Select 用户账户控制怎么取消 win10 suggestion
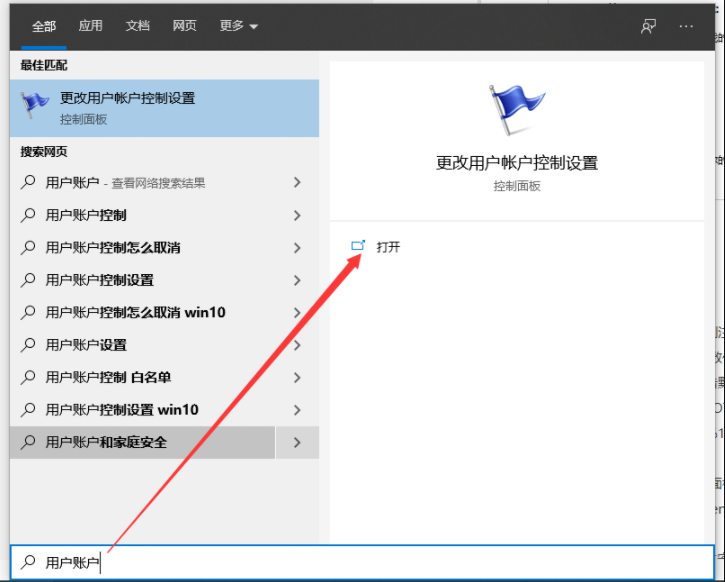Image resolution: width=725 pixels, height=582 pixels. [x=135, y=313]
